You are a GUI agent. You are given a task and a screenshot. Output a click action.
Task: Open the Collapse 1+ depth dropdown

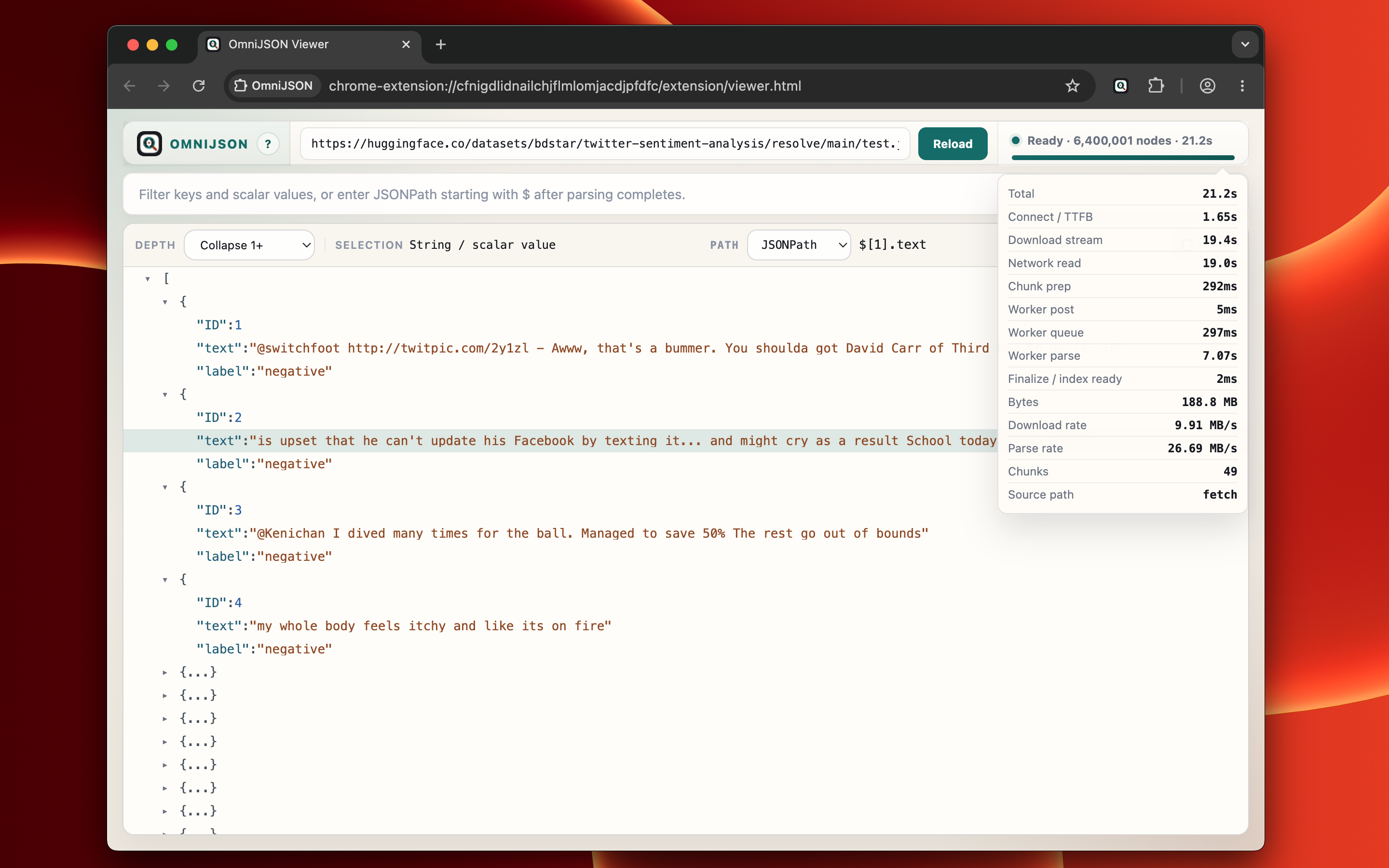point(249,245)
